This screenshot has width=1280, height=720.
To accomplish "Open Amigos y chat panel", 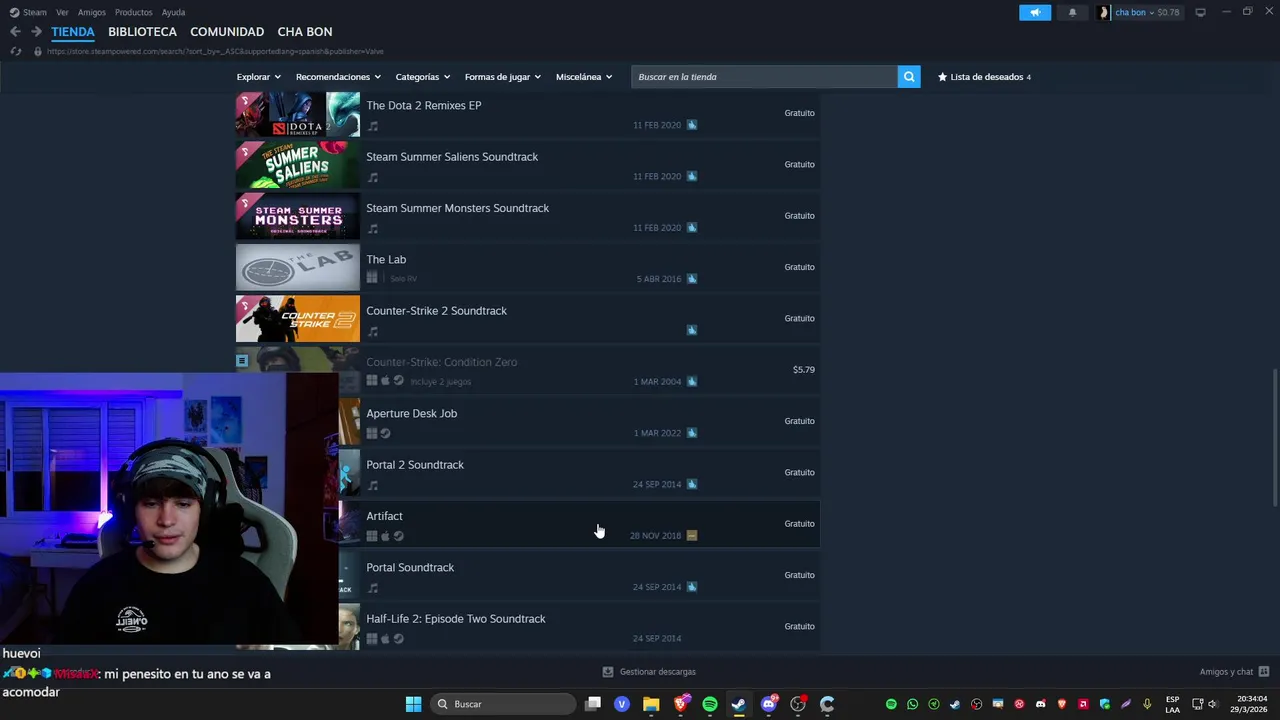I will click(1234, 672).
